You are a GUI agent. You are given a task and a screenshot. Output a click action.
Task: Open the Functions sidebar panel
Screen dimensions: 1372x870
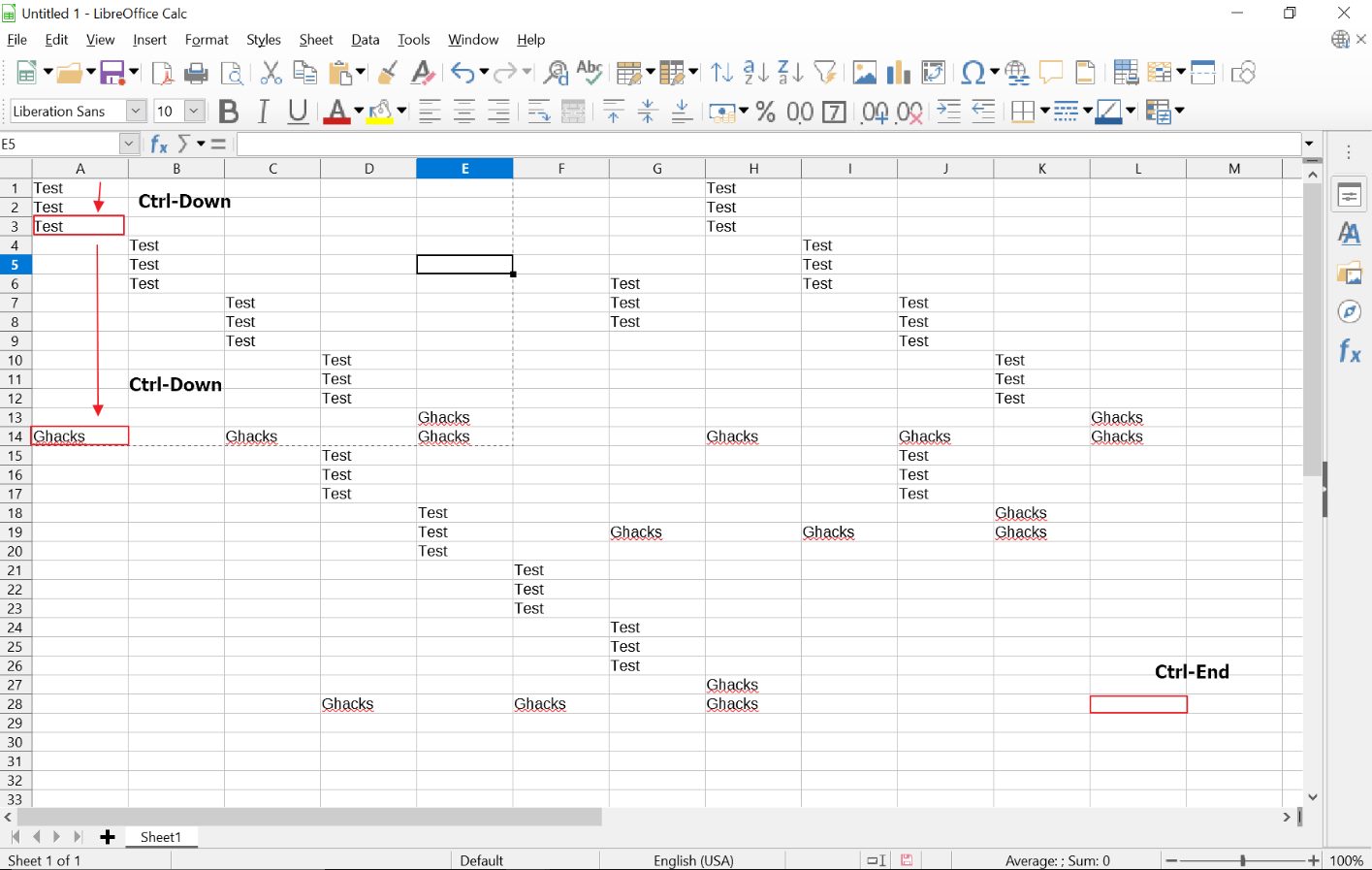(1348, 351)
